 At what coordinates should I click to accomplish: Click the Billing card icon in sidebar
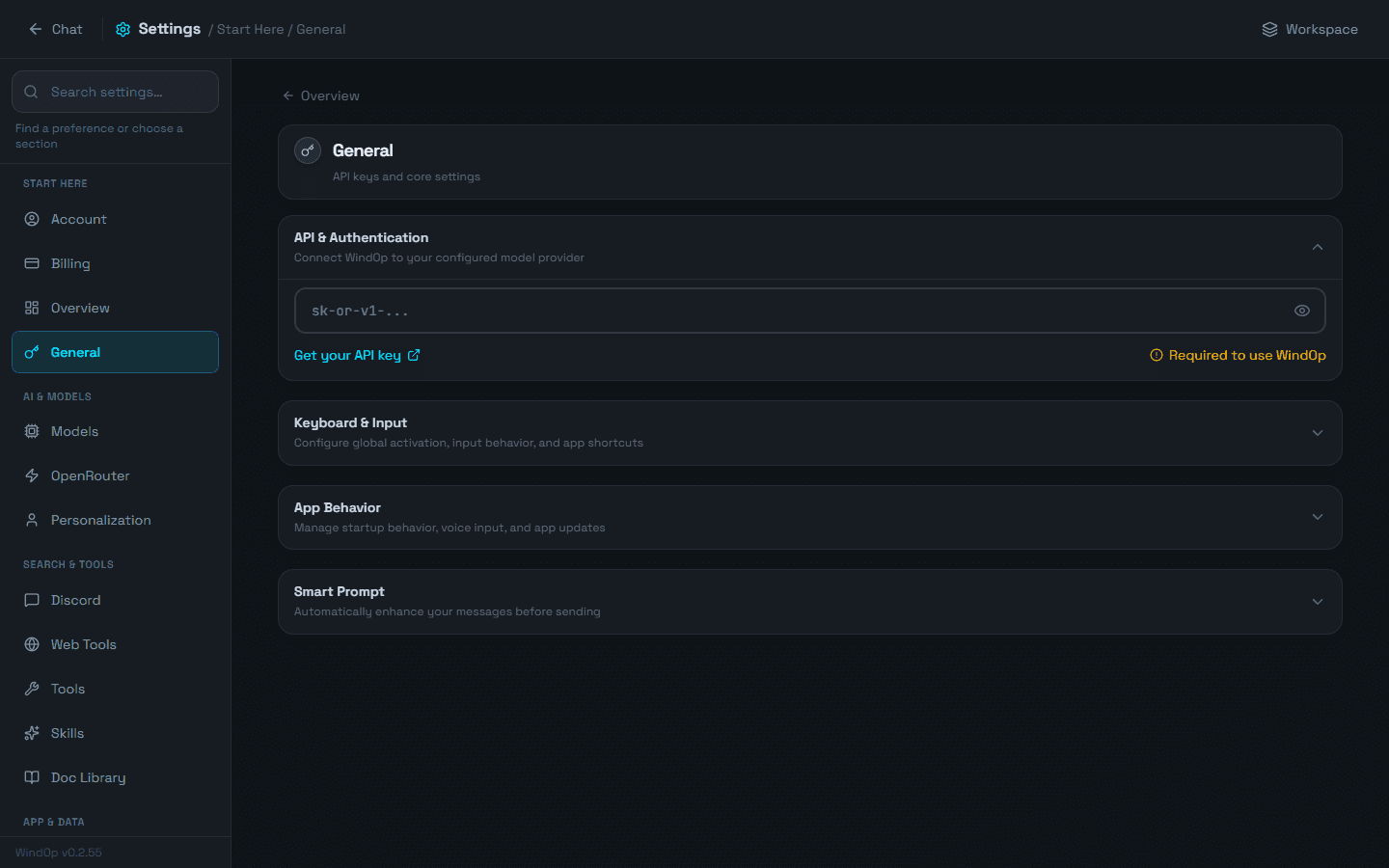pyautogui.click(x=32, y=263)
